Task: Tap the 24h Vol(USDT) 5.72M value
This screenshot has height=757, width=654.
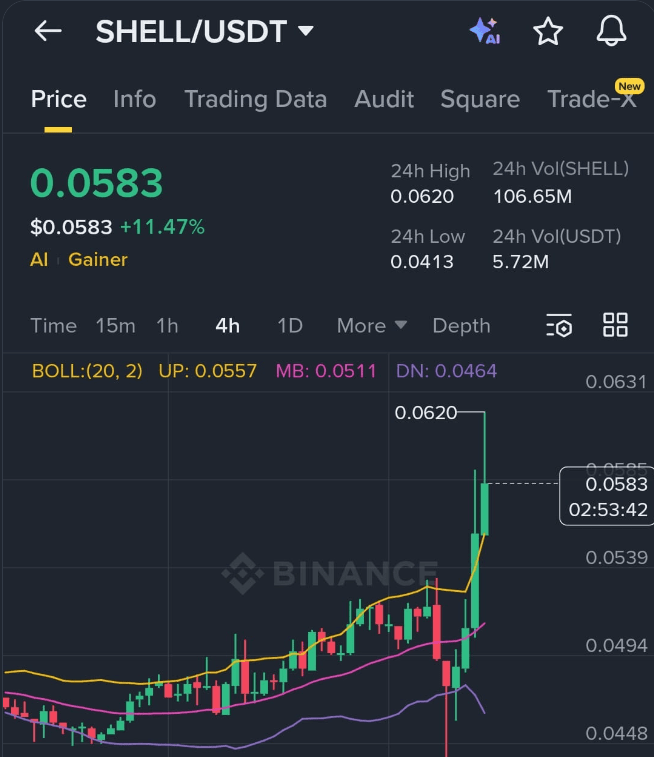Action: pyautogui.click(x=520, y=262)
